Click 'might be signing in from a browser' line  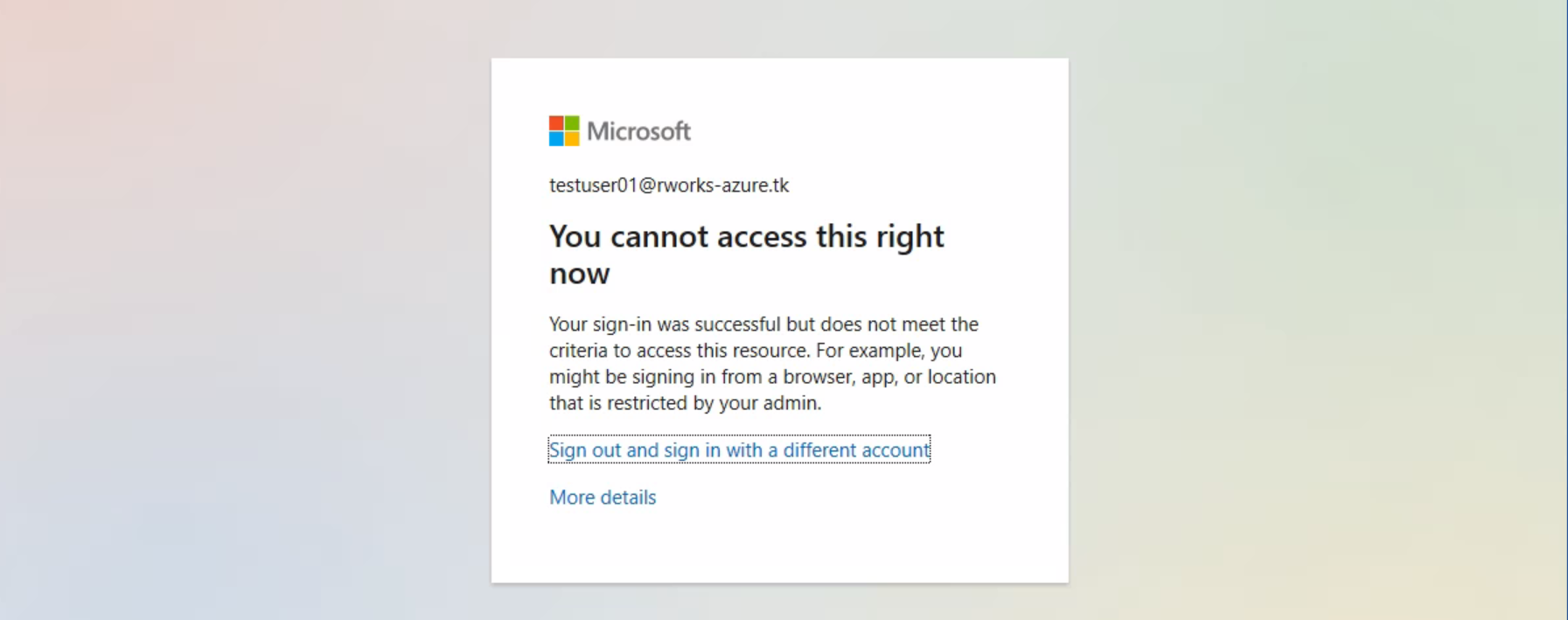click(x=772, y=377)
